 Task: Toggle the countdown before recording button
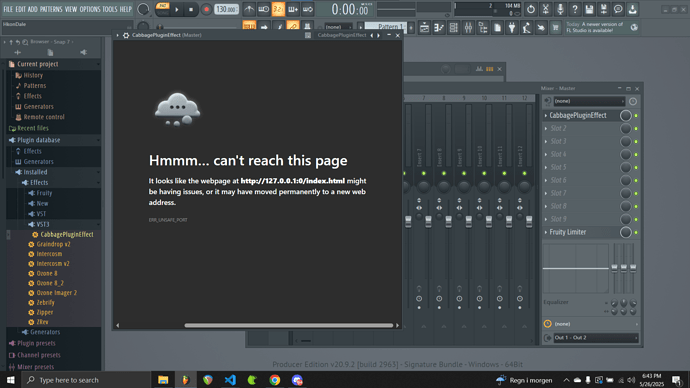pos(278,9)
